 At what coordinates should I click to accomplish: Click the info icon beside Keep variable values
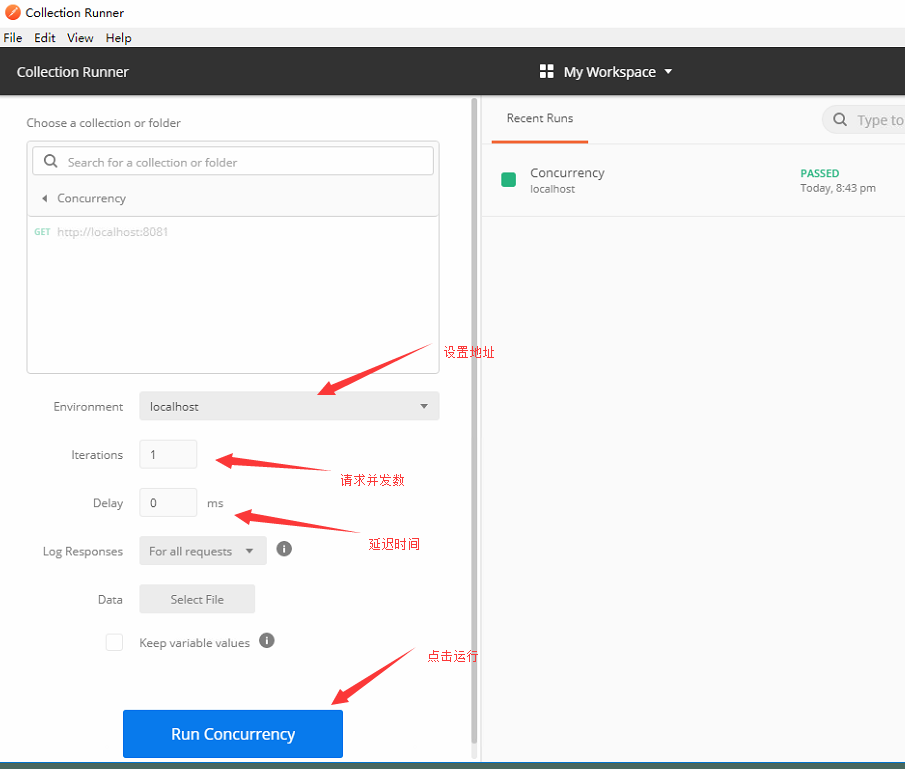pos(267,641)
